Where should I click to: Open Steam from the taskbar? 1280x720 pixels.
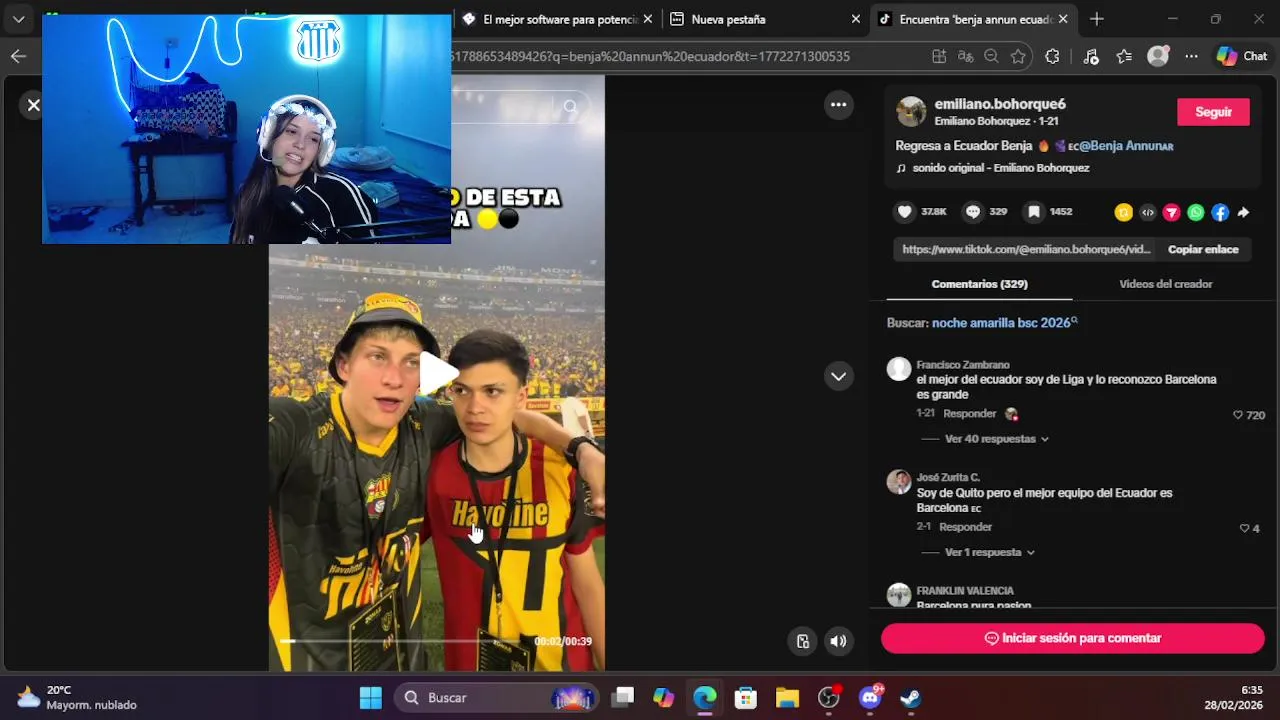point(911,697)
